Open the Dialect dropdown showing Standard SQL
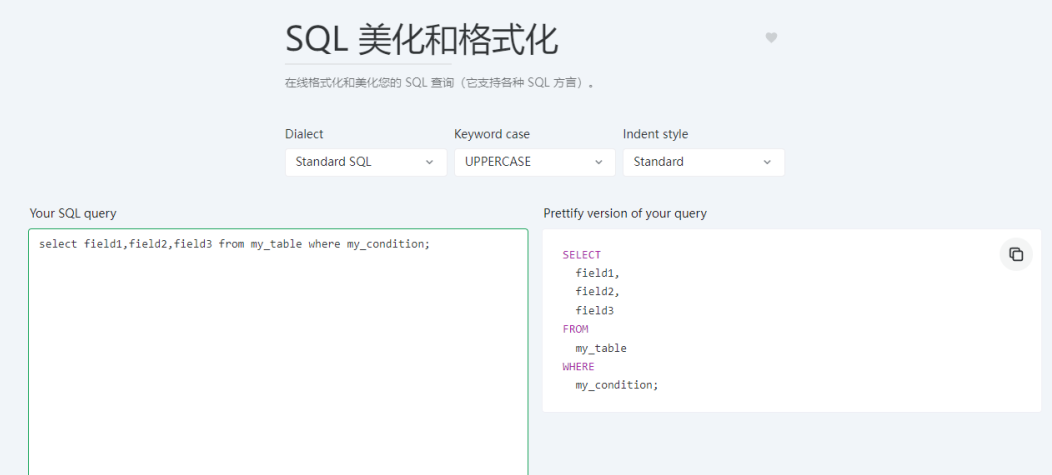Screen dimensions: 1052x475 point(365,162)
